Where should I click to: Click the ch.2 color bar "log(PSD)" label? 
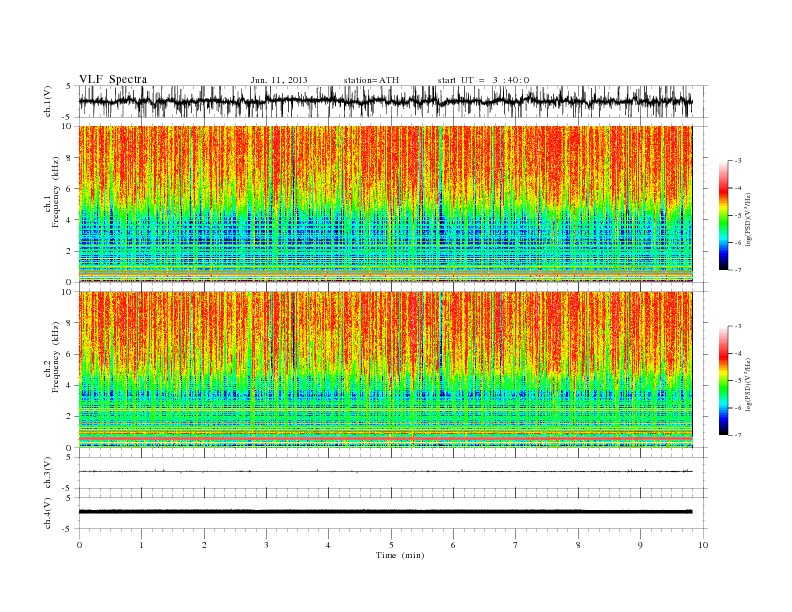point(748,384)
